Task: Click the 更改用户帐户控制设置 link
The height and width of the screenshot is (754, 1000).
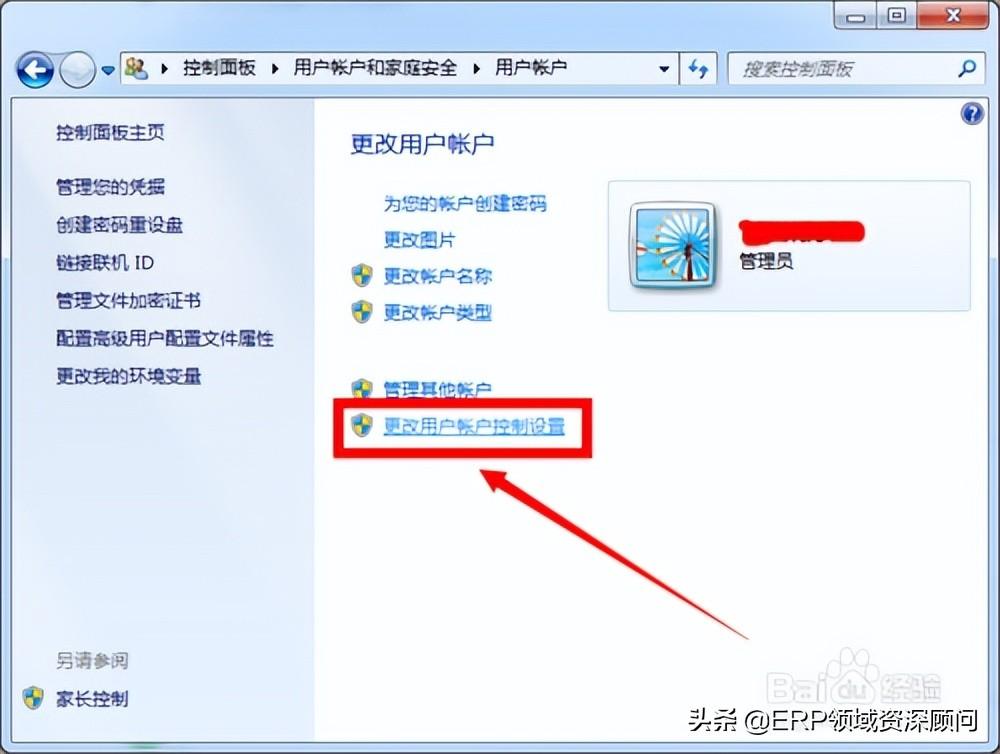Action: 474,425
